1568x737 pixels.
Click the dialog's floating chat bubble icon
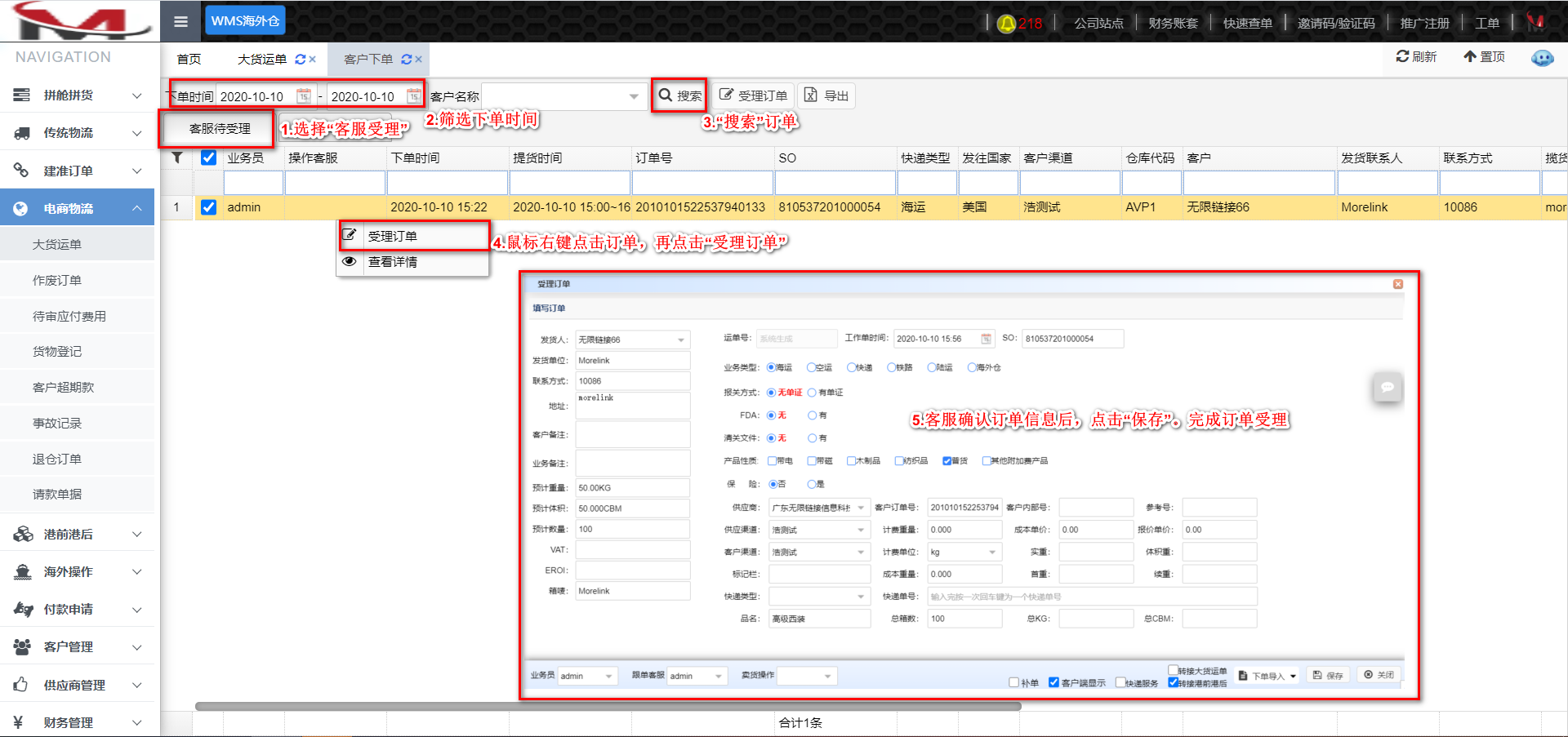point(1387,388)
